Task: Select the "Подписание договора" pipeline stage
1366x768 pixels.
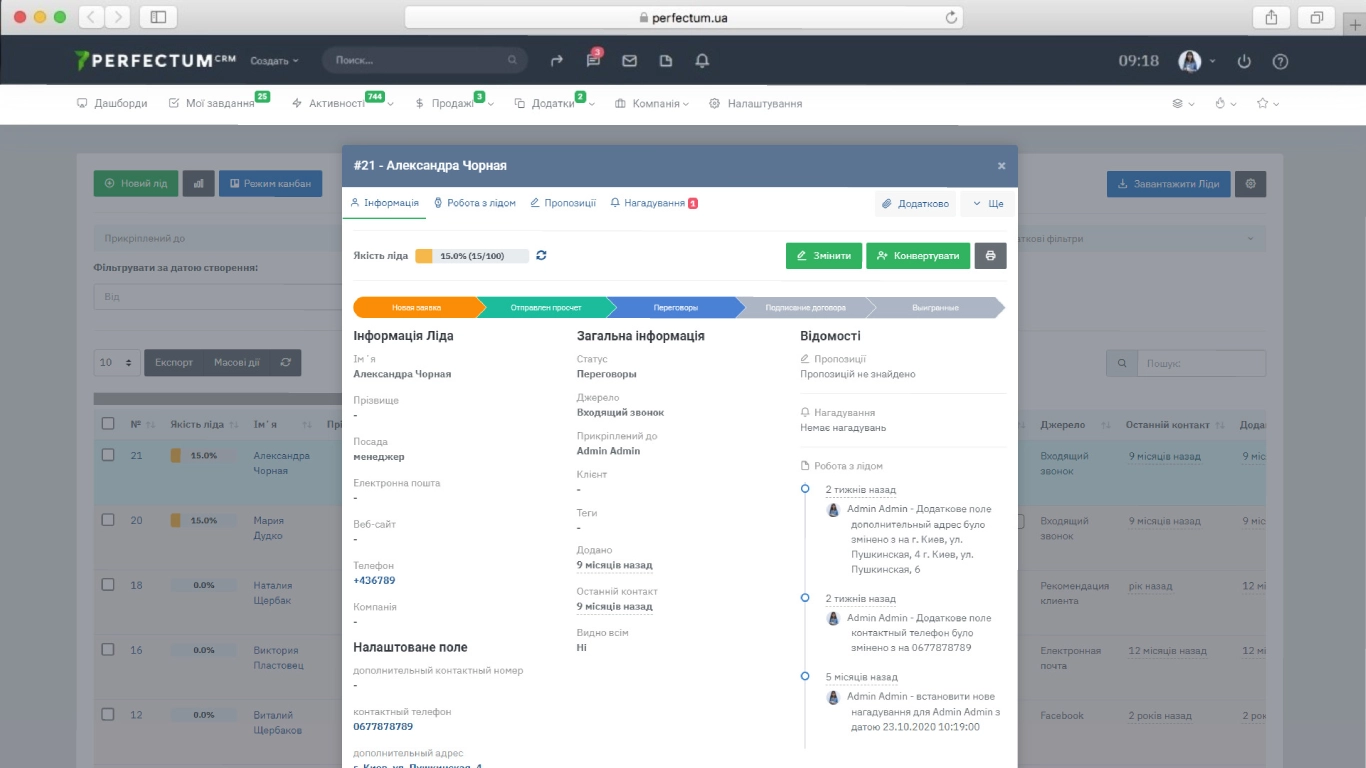Action: pos(804,308)
